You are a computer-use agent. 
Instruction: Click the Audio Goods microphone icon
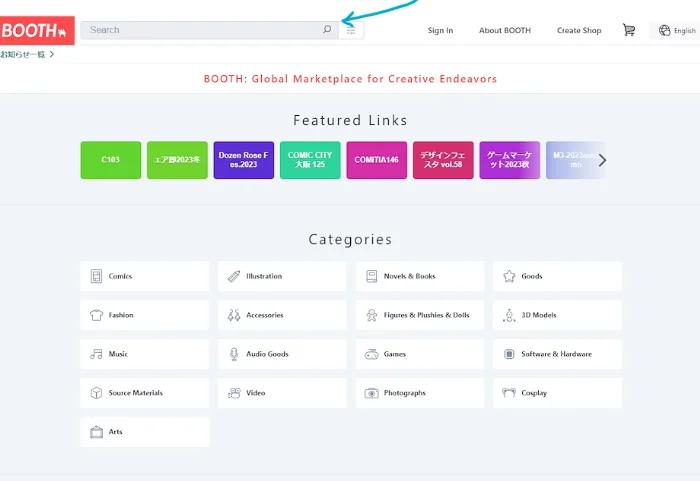pyautogui.click(x=234, y=354)
